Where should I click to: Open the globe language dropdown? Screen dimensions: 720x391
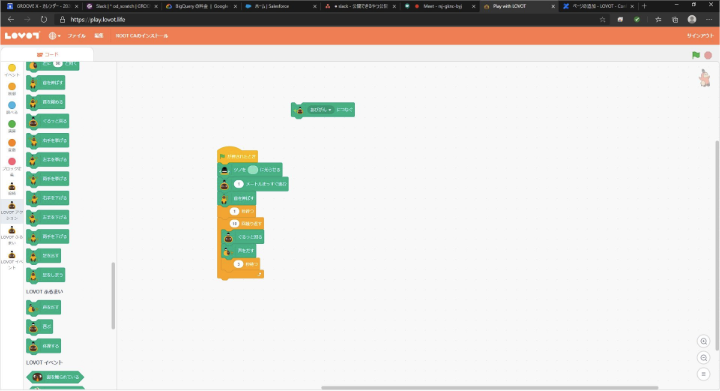55,36
